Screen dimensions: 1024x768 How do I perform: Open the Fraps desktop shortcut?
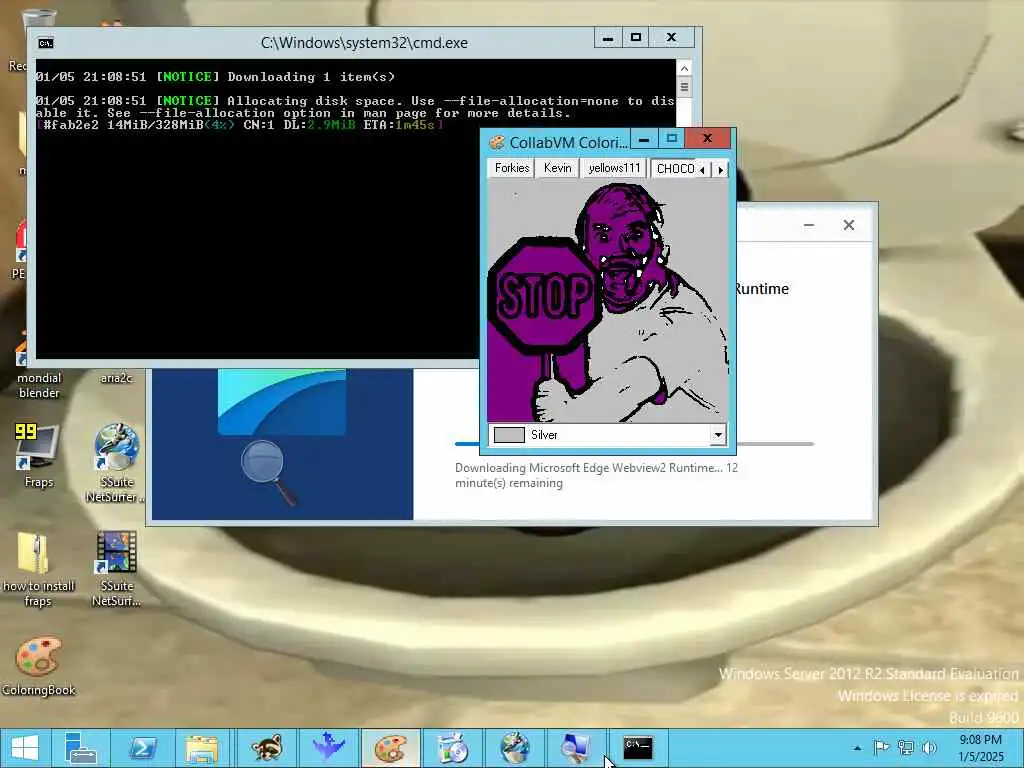(x=39, y=455)
